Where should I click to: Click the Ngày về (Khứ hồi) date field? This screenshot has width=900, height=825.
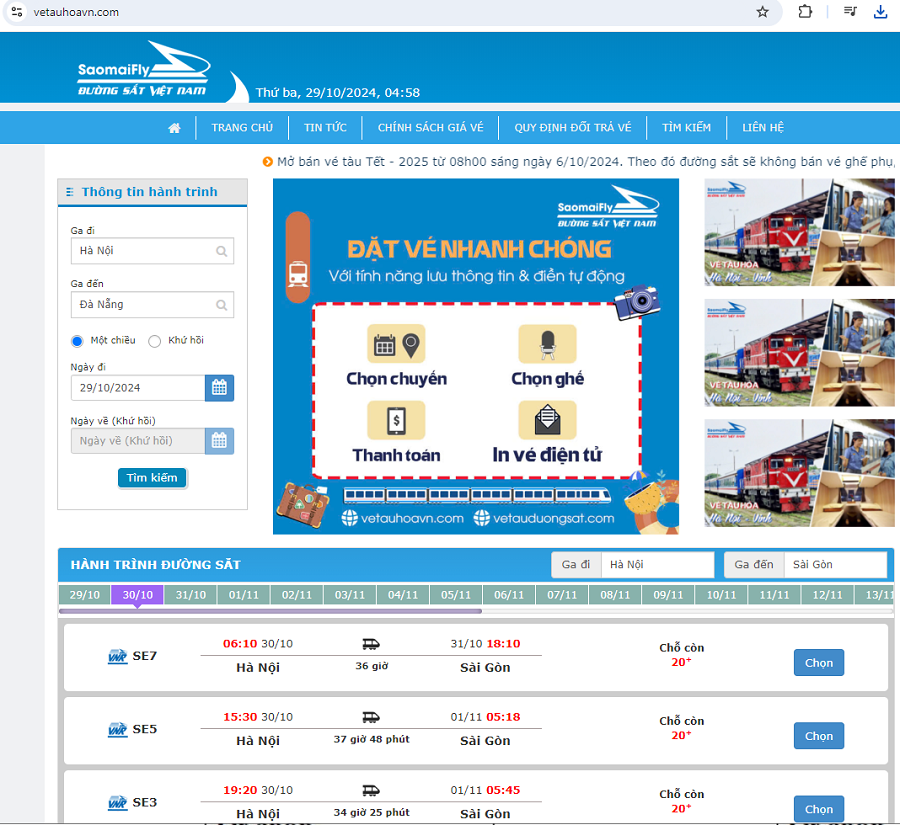[138, 441]
